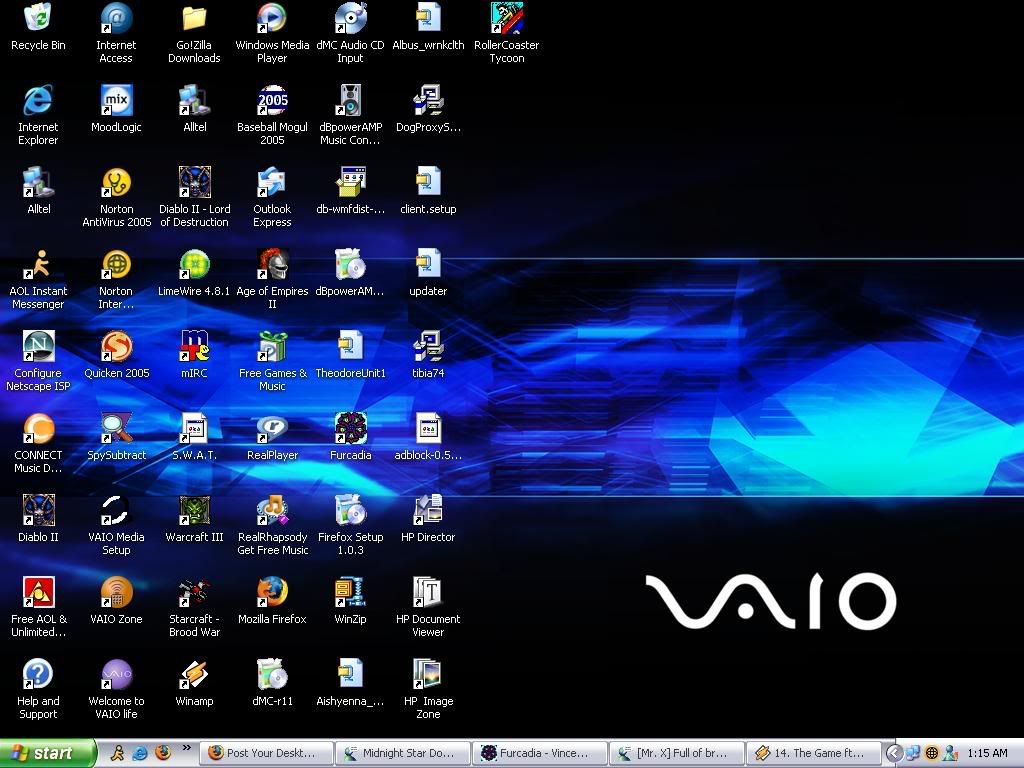Select the RealRhapsody Get Free Music icon

tap(272, 510)
